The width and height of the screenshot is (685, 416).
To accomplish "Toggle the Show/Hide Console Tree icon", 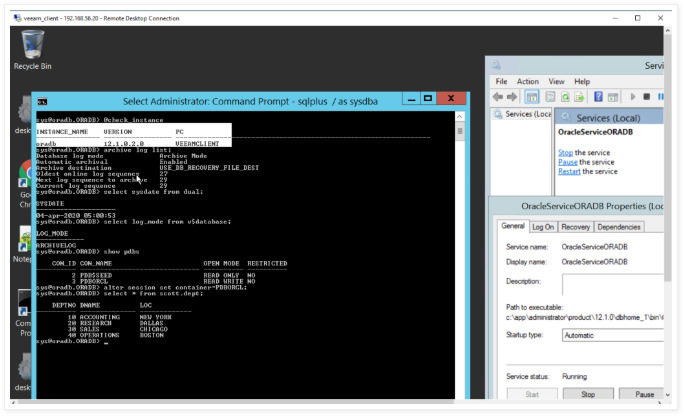I will (x=533, y=97).
